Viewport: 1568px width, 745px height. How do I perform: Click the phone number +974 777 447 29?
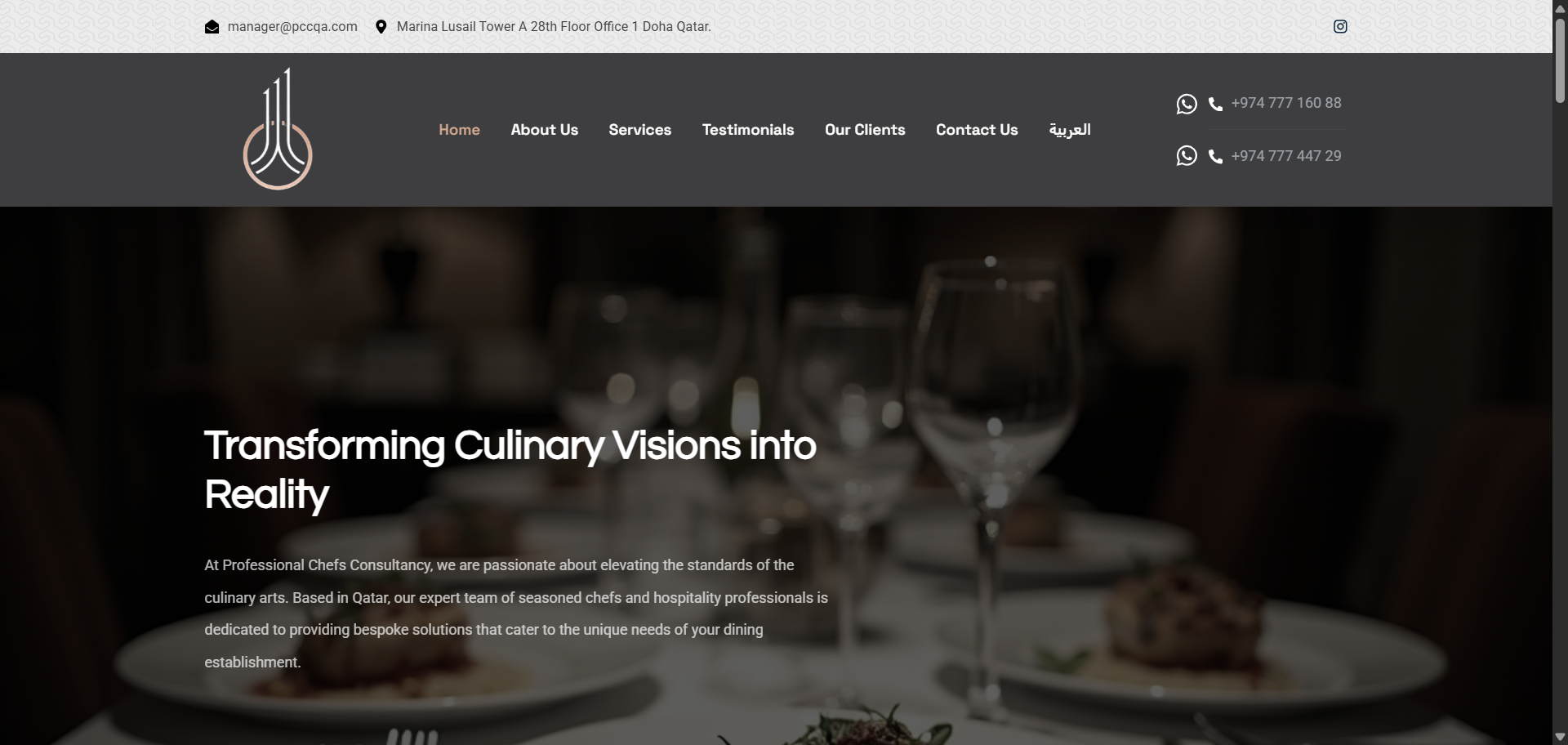point(1286,156)
